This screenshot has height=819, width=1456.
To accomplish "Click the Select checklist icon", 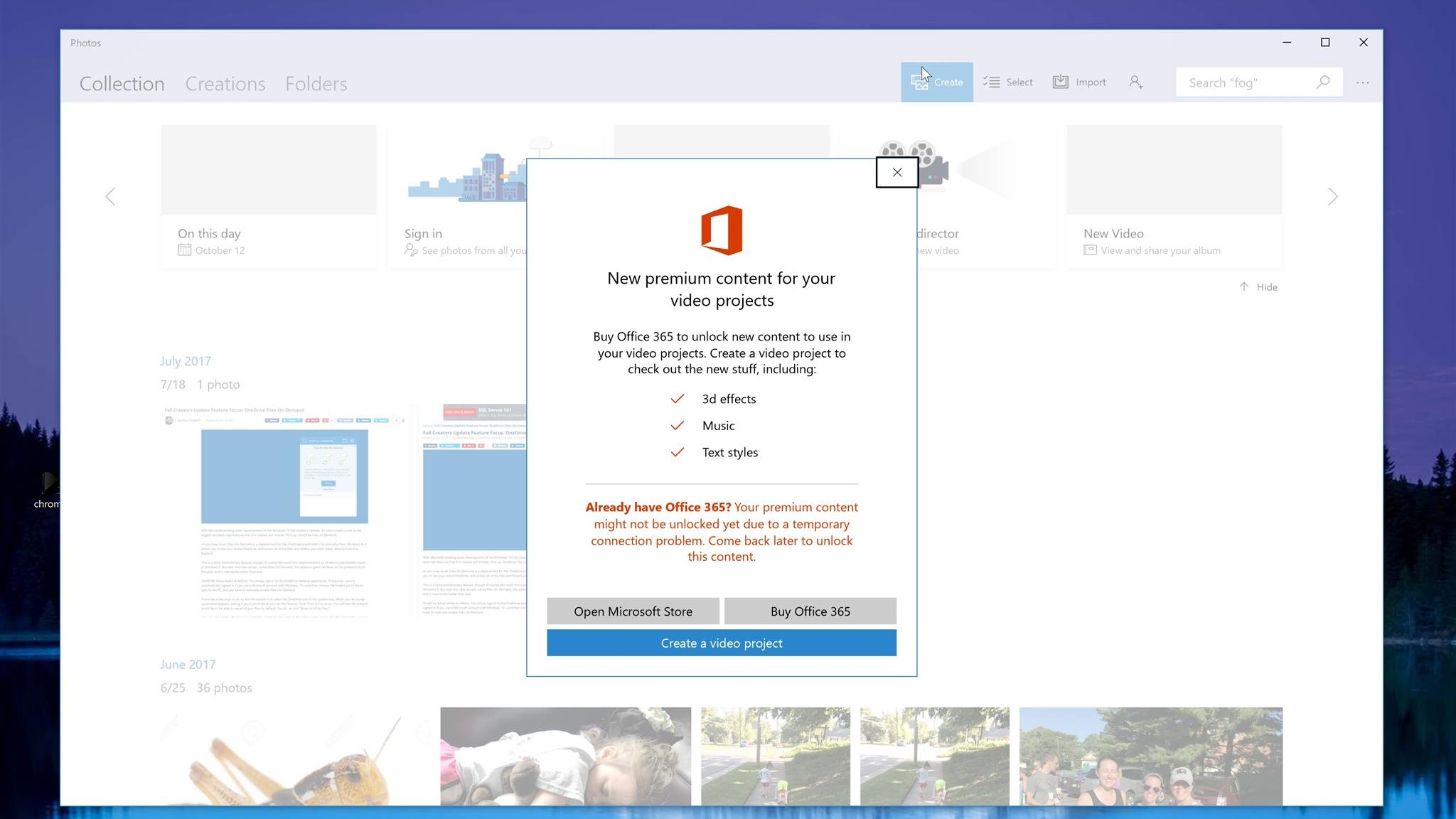I will [992, 82].
